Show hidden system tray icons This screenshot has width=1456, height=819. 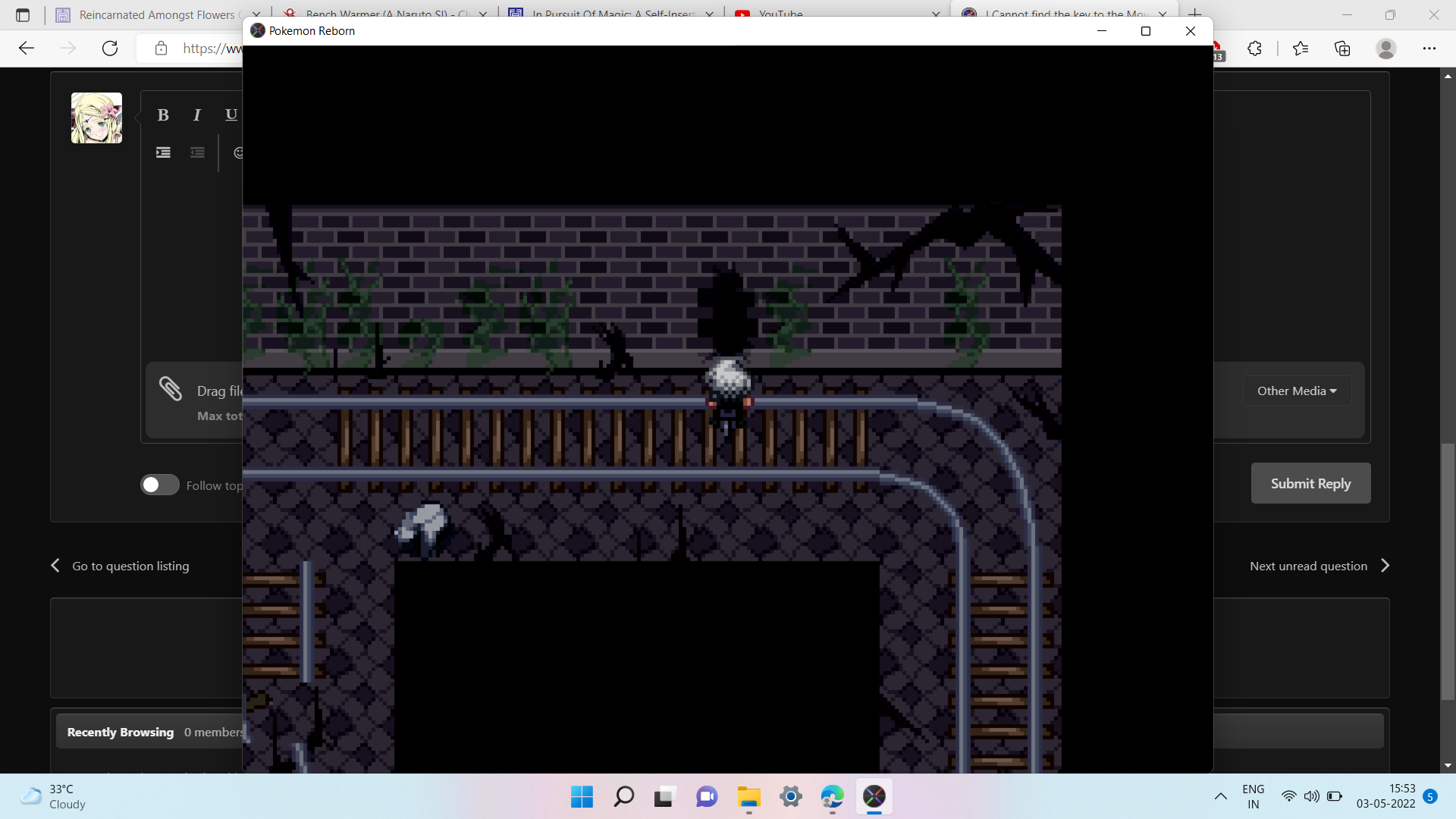(x=1221, y=796)
